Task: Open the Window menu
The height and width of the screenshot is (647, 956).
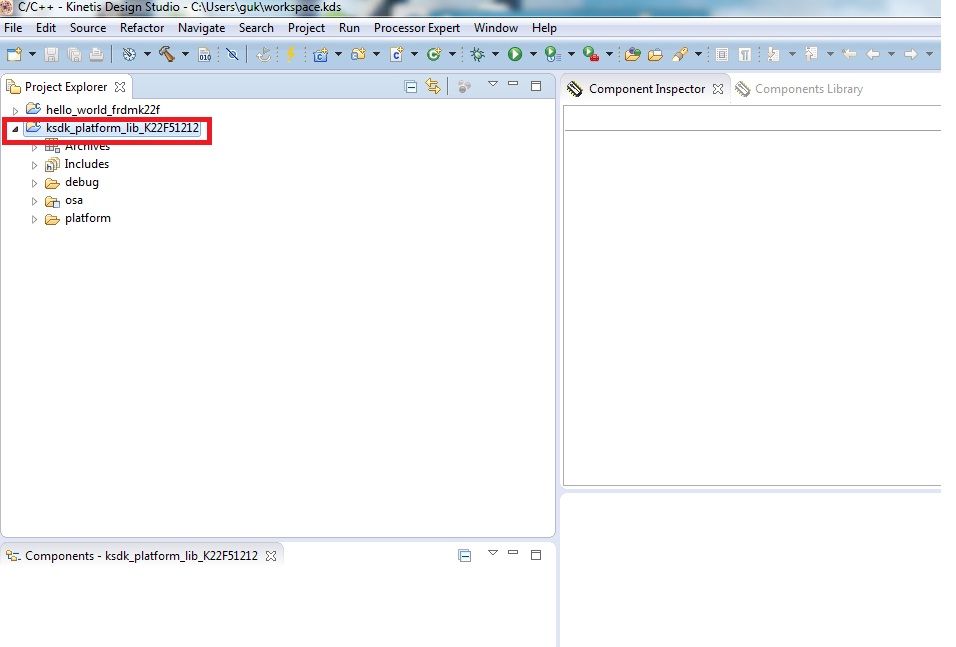Action: pos(496,28)
